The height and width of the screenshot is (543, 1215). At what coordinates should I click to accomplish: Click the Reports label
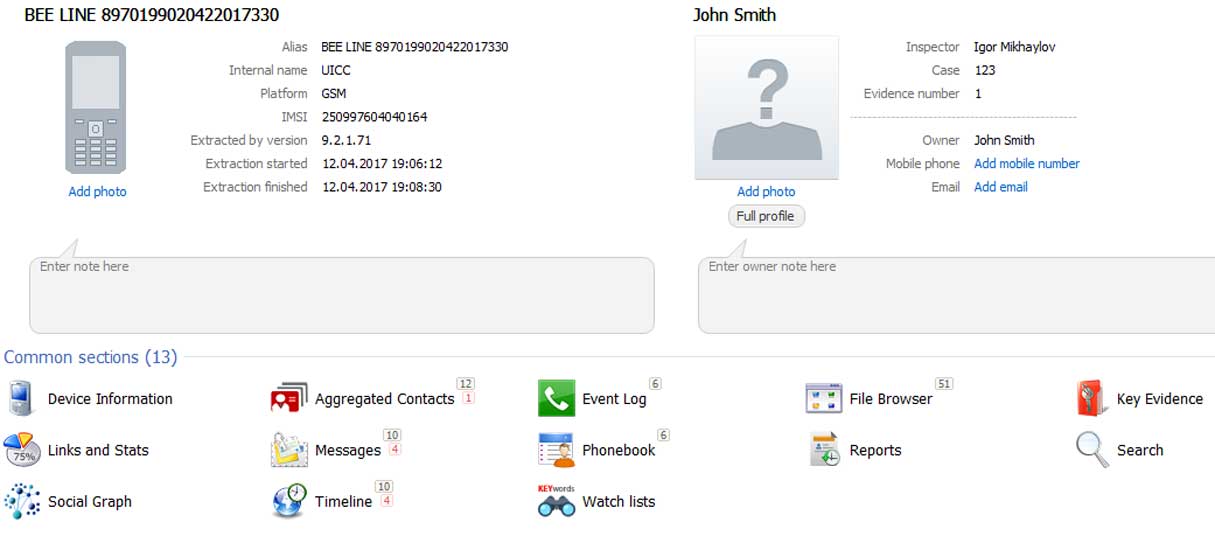(876, 451)
